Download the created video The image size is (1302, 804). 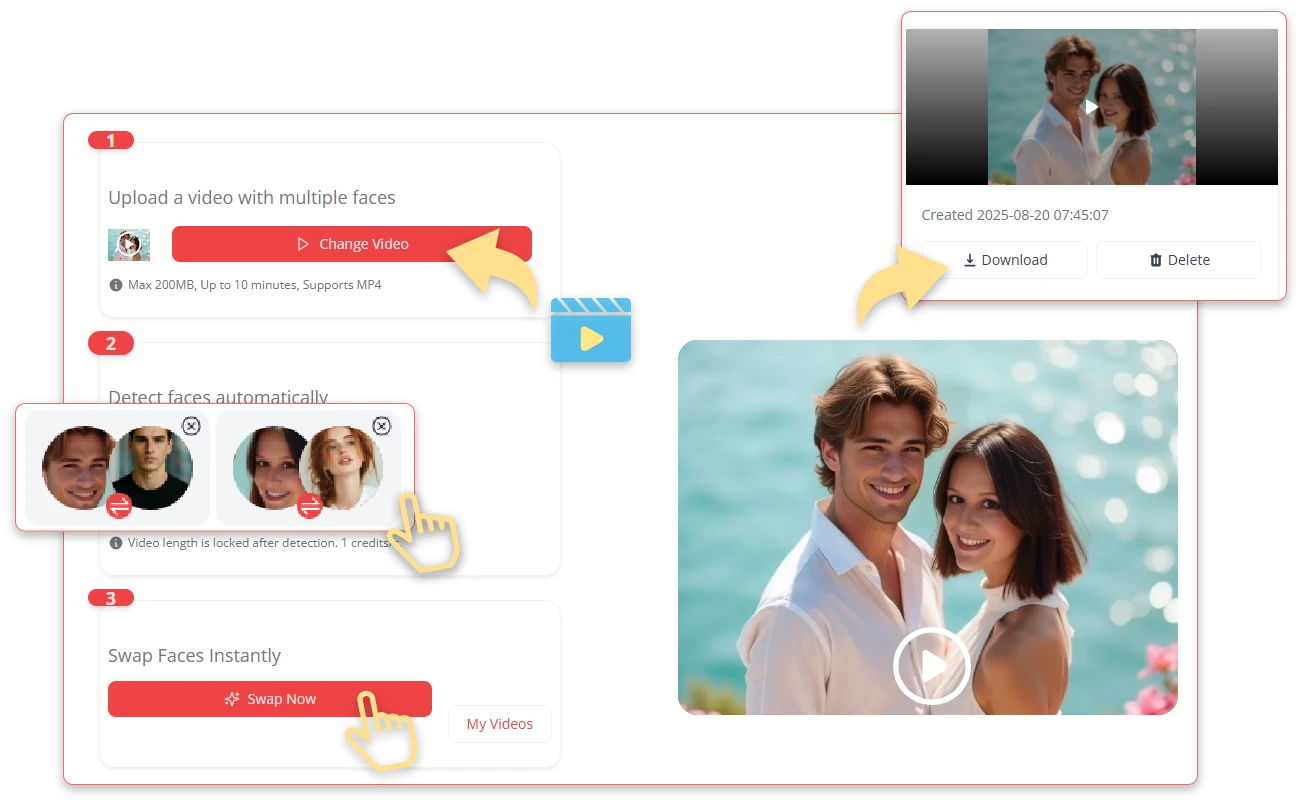point(1004,260)
